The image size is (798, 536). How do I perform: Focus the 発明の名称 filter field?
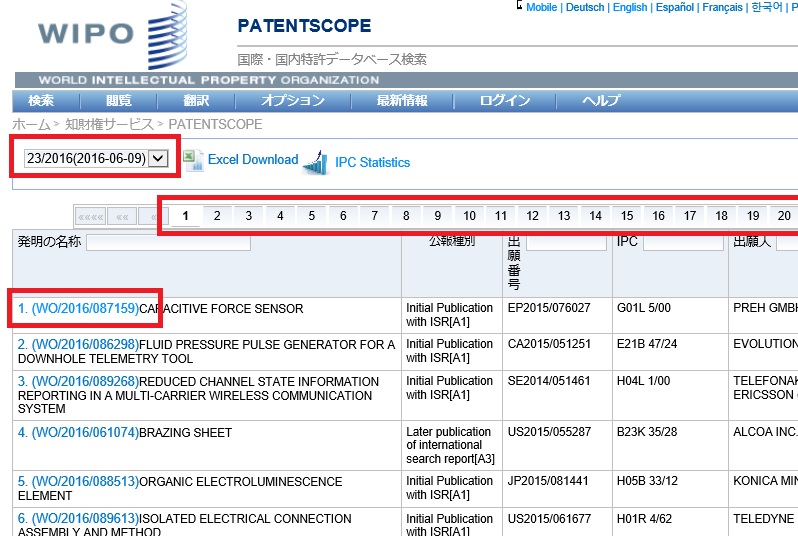click(168, 242)
